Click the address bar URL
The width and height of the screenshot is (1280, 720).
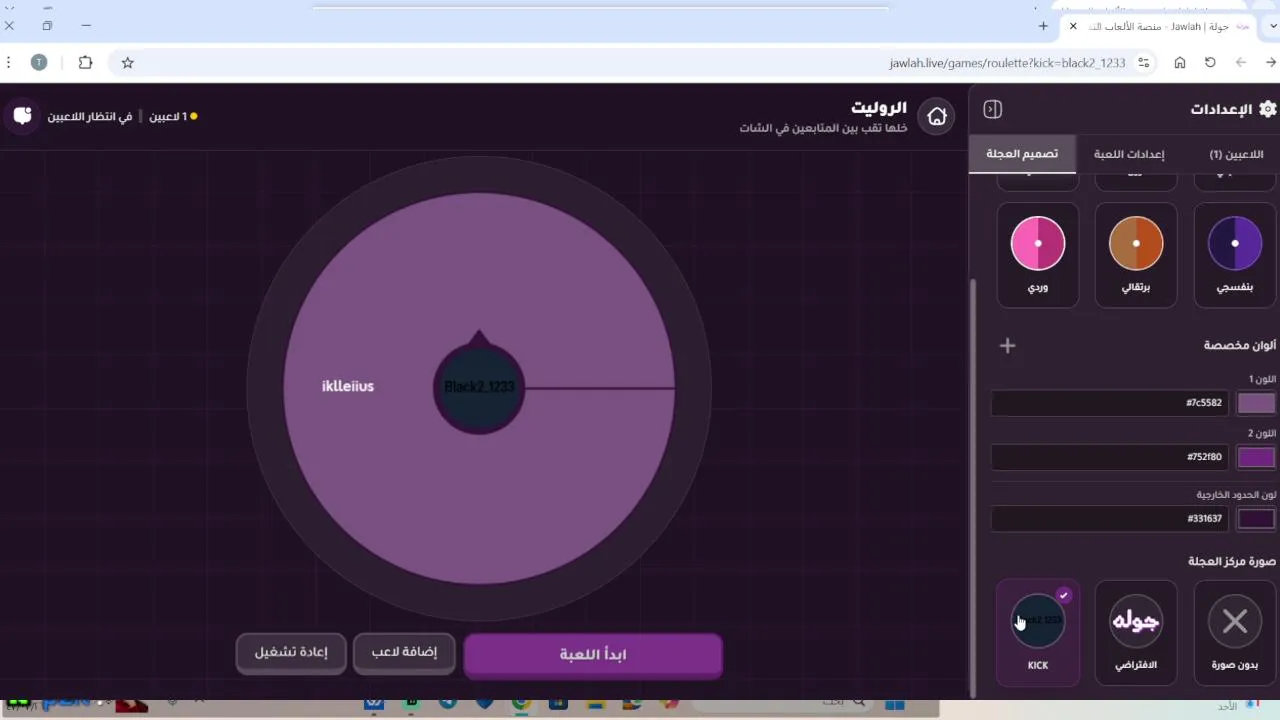point(1007,62)
